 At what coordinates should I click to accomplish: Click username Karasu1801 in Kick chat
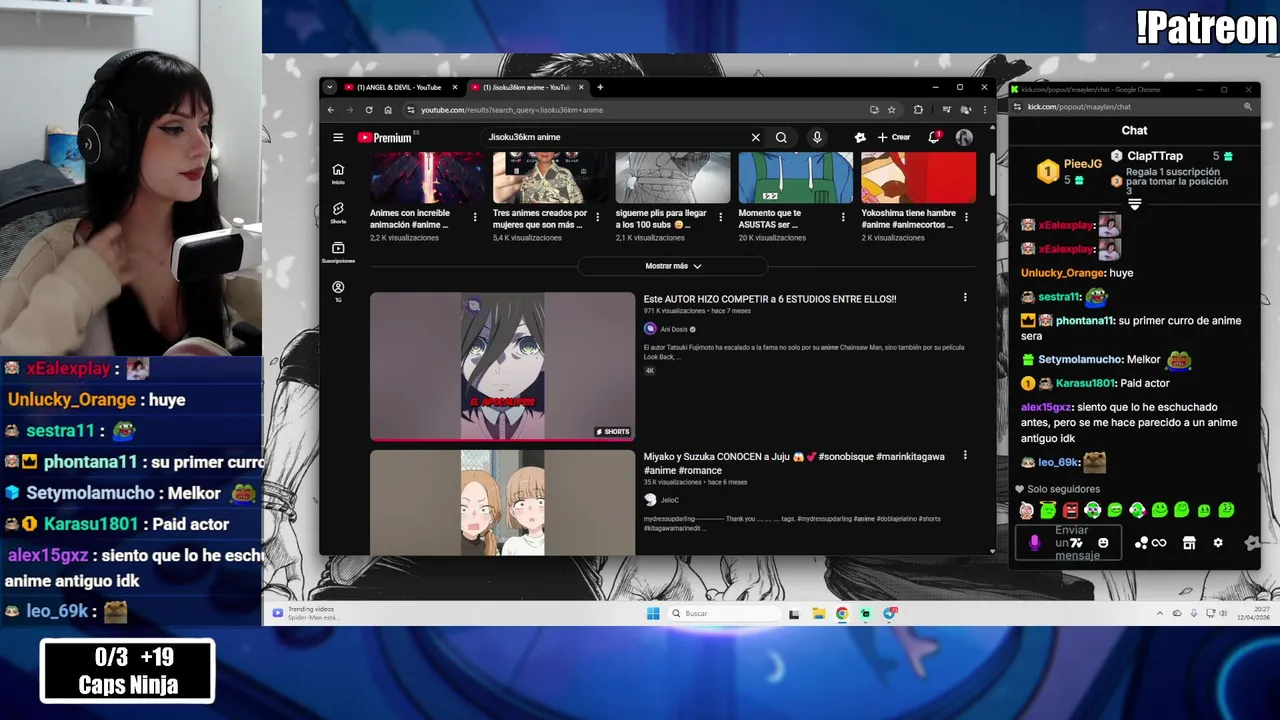coord(1085,383)
